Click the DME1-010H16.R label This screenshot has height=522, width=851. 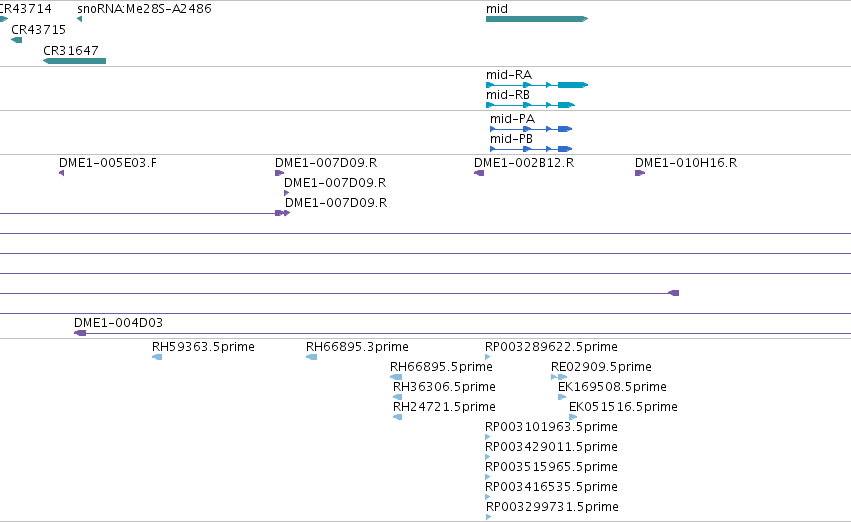click(x=686, y=163)
